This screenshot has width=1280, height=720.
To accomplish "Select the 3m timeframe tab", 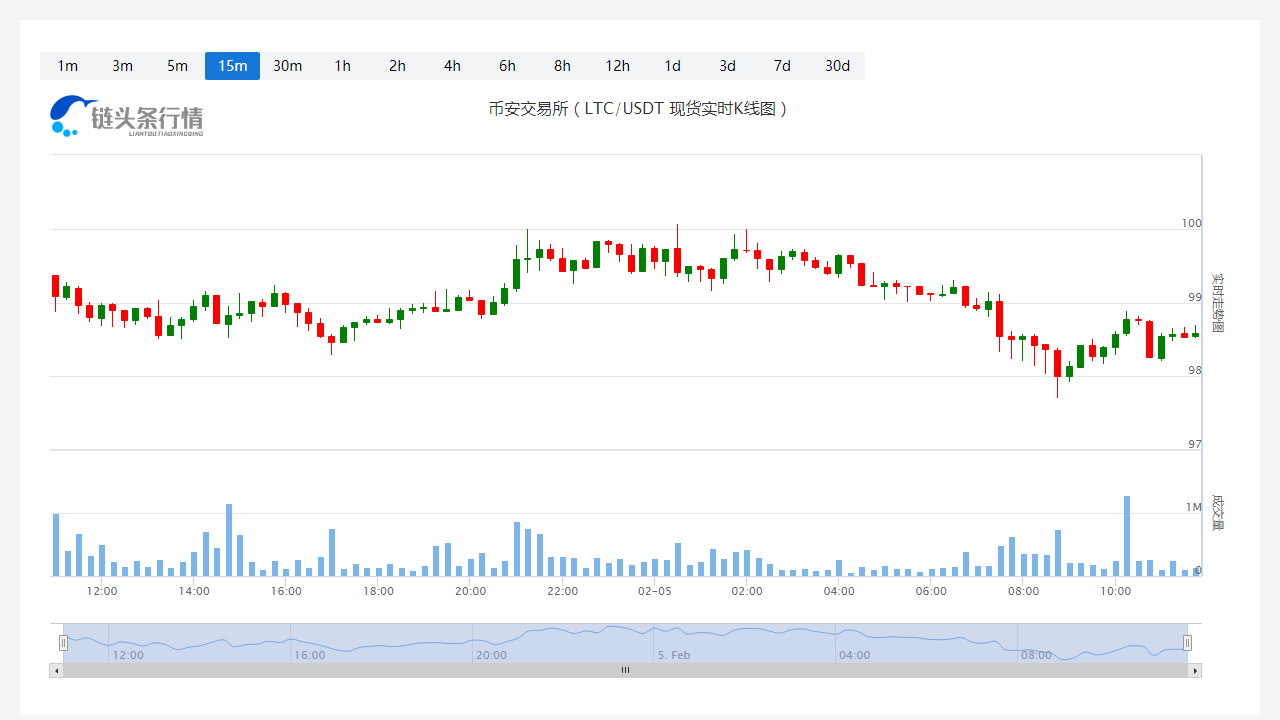I will tap(122, 66).
